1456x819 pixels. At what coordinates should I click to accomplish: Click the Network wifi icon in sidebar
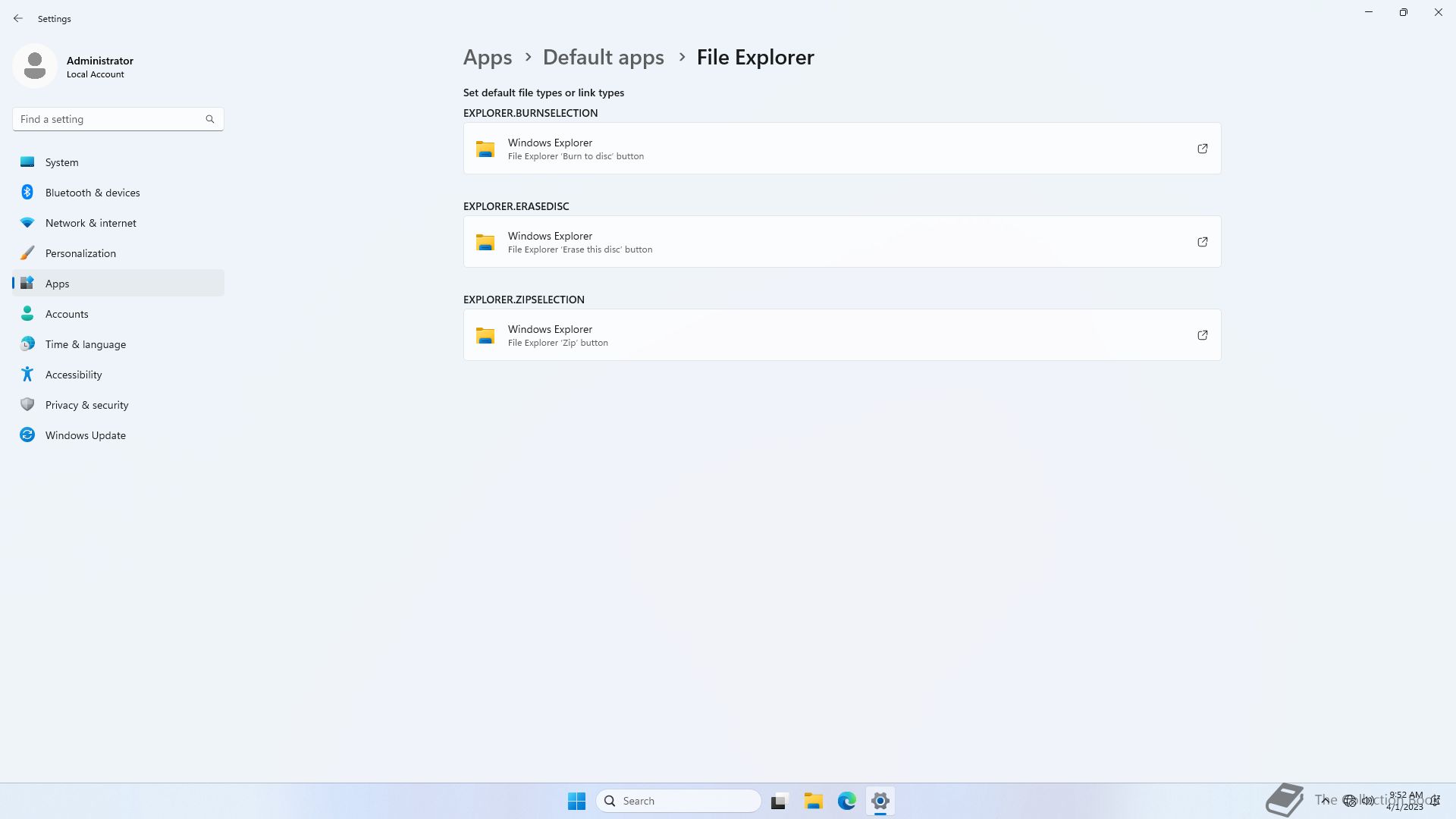click(x=27, y=223)
